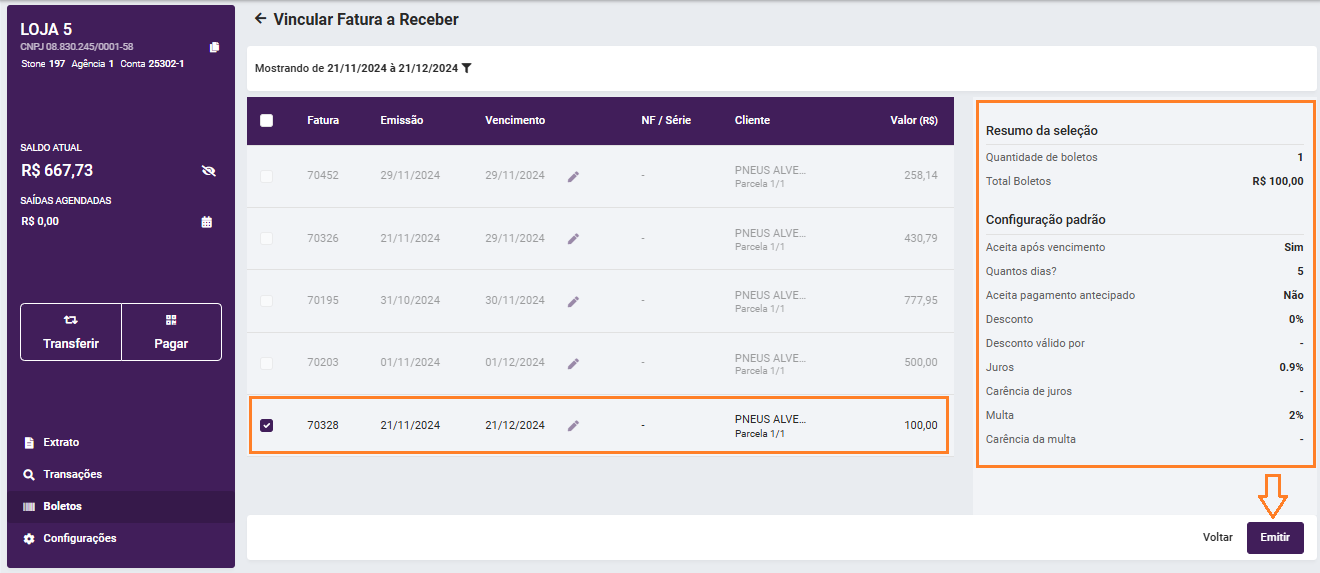Edit due date of invoice 70326
Viewport: 1320px width, 573px height.
pyautogui.click(x=573, y=239)
